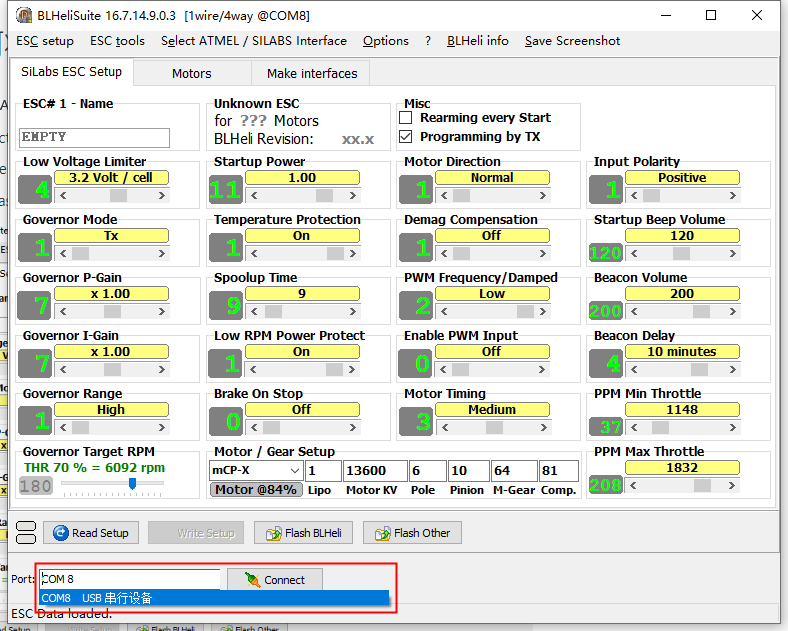
Task: Click the Startup Beep Volume badge 120
Action: (x=606, y=252)
